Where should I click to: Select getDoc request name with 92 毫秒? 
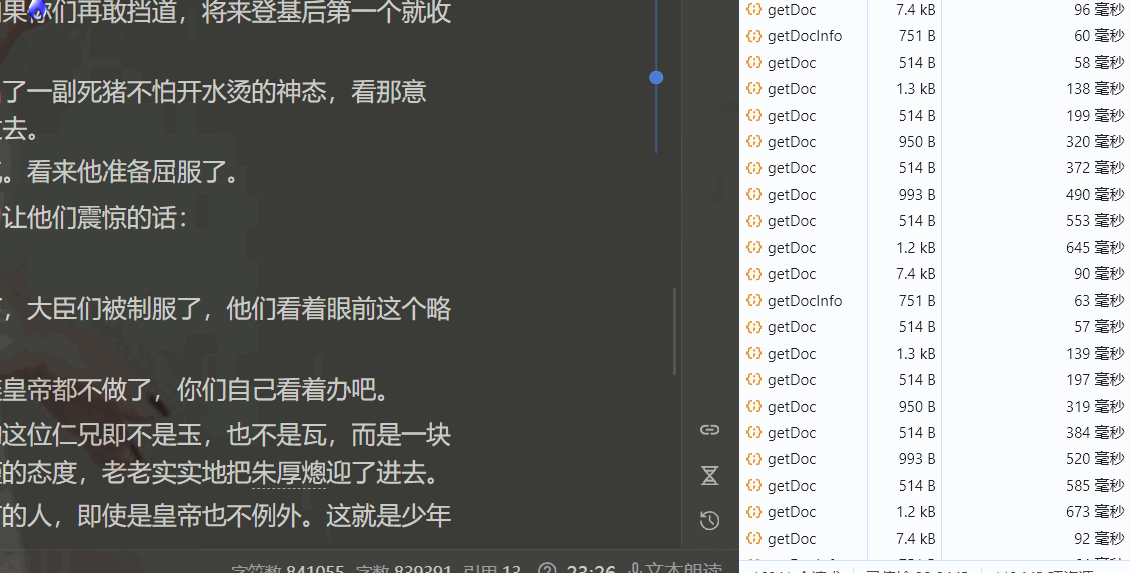[x=792, y=539]
